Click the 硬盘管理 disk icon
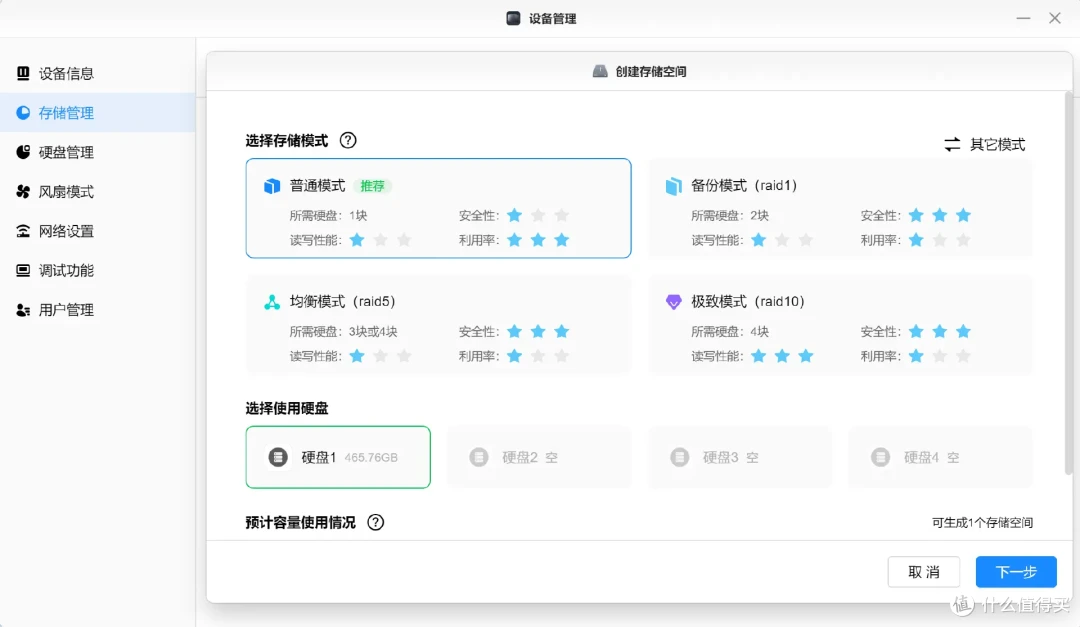This screenshot has width=1080, height=627. [23, 152]
